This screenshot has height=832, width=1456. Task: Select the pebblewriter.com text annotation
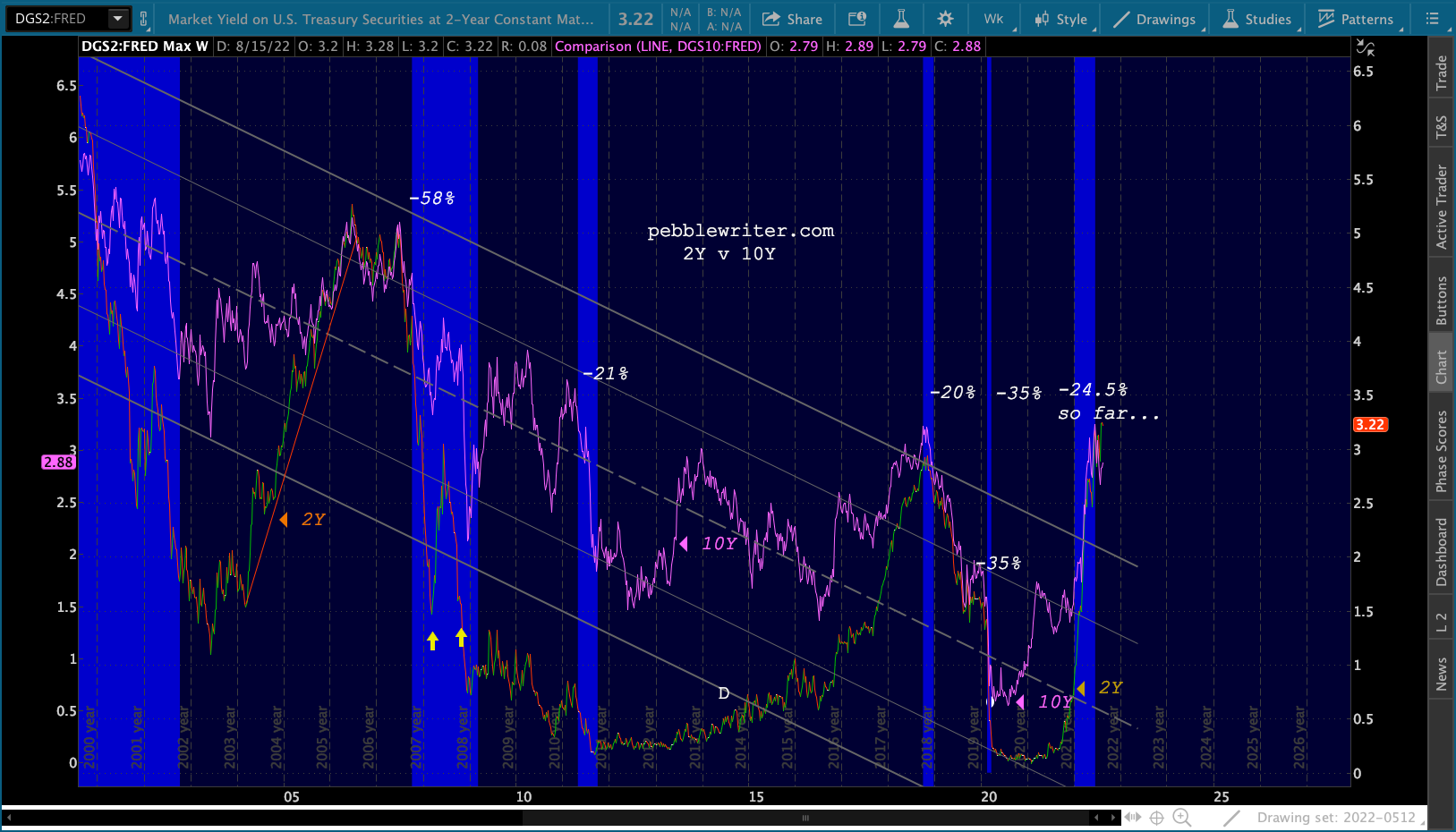tap(741, 231)
